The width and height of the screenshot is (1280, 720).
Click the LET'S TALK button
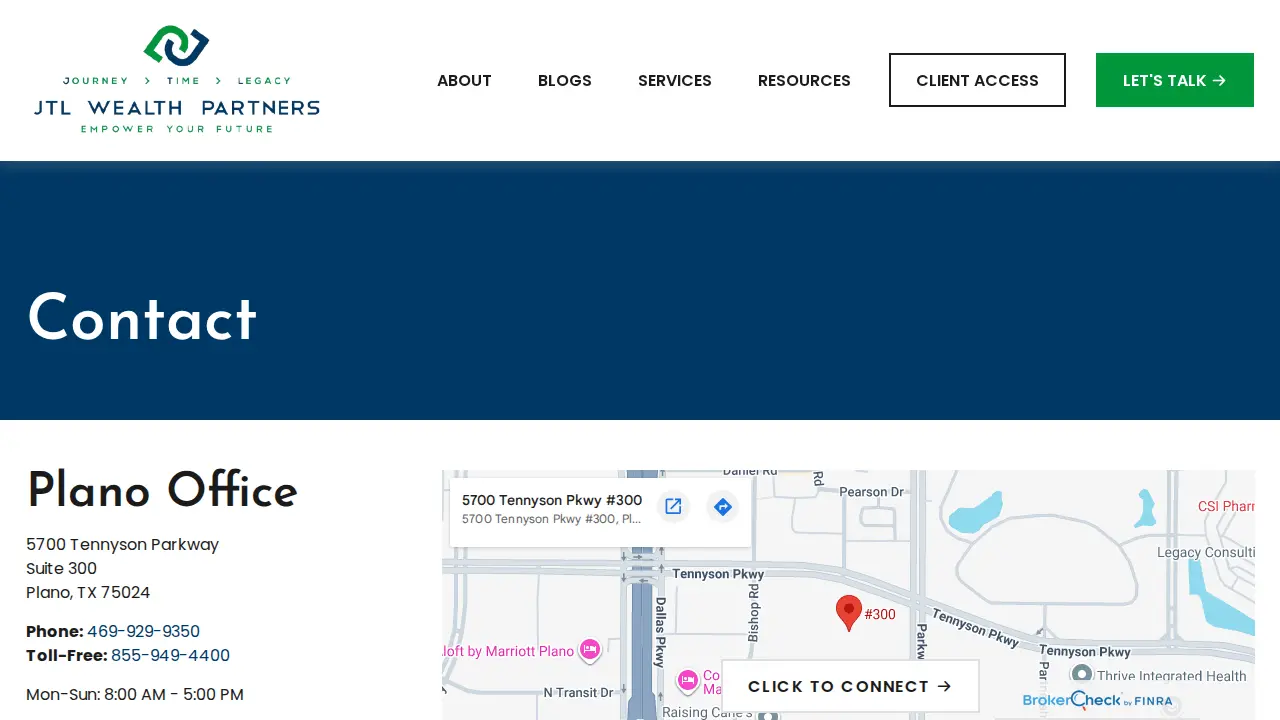(1175, 80)
